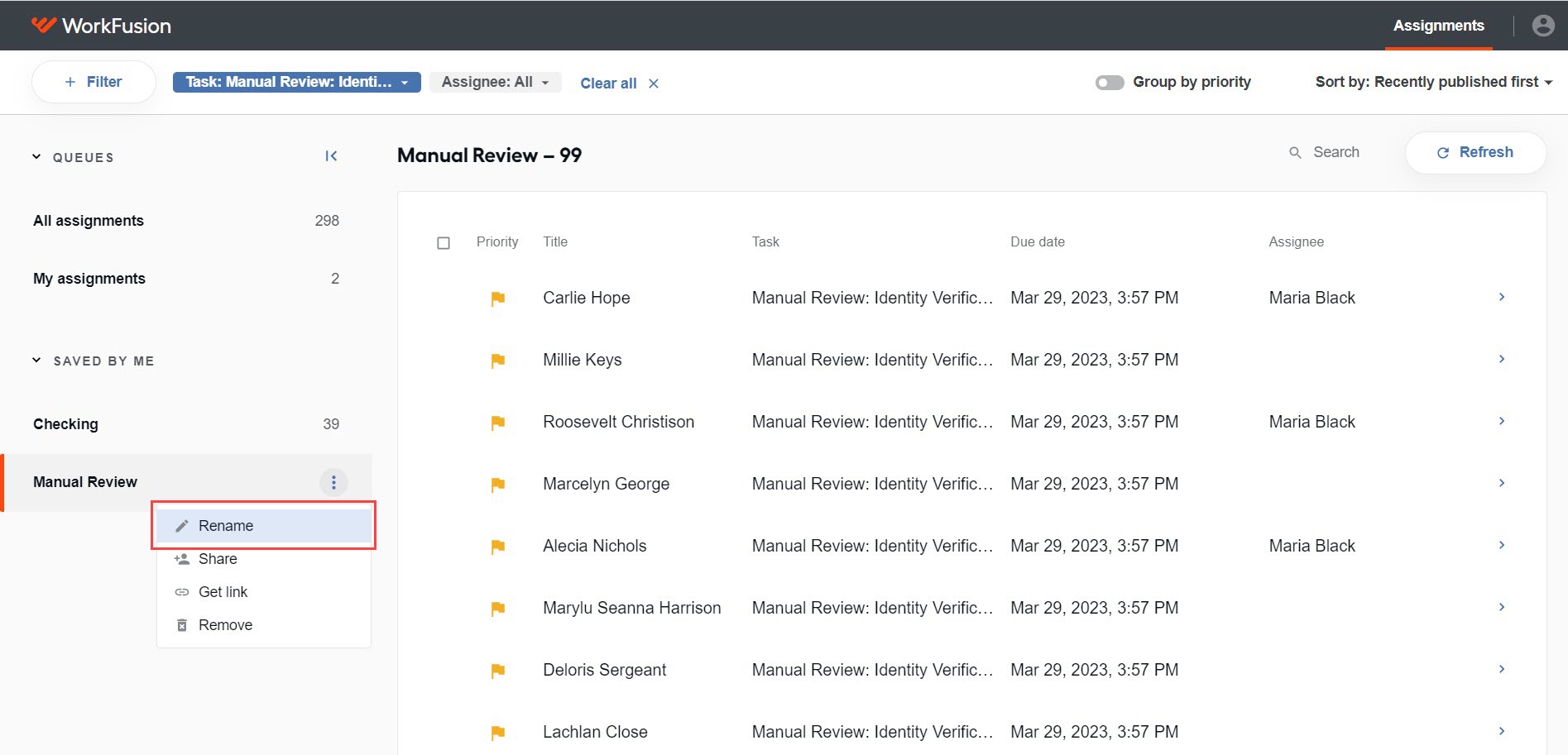Viewport: 1568px width, 755px height.
Task: Open Alecia Nichols row arrow
Action: (x=1501, y=545)
